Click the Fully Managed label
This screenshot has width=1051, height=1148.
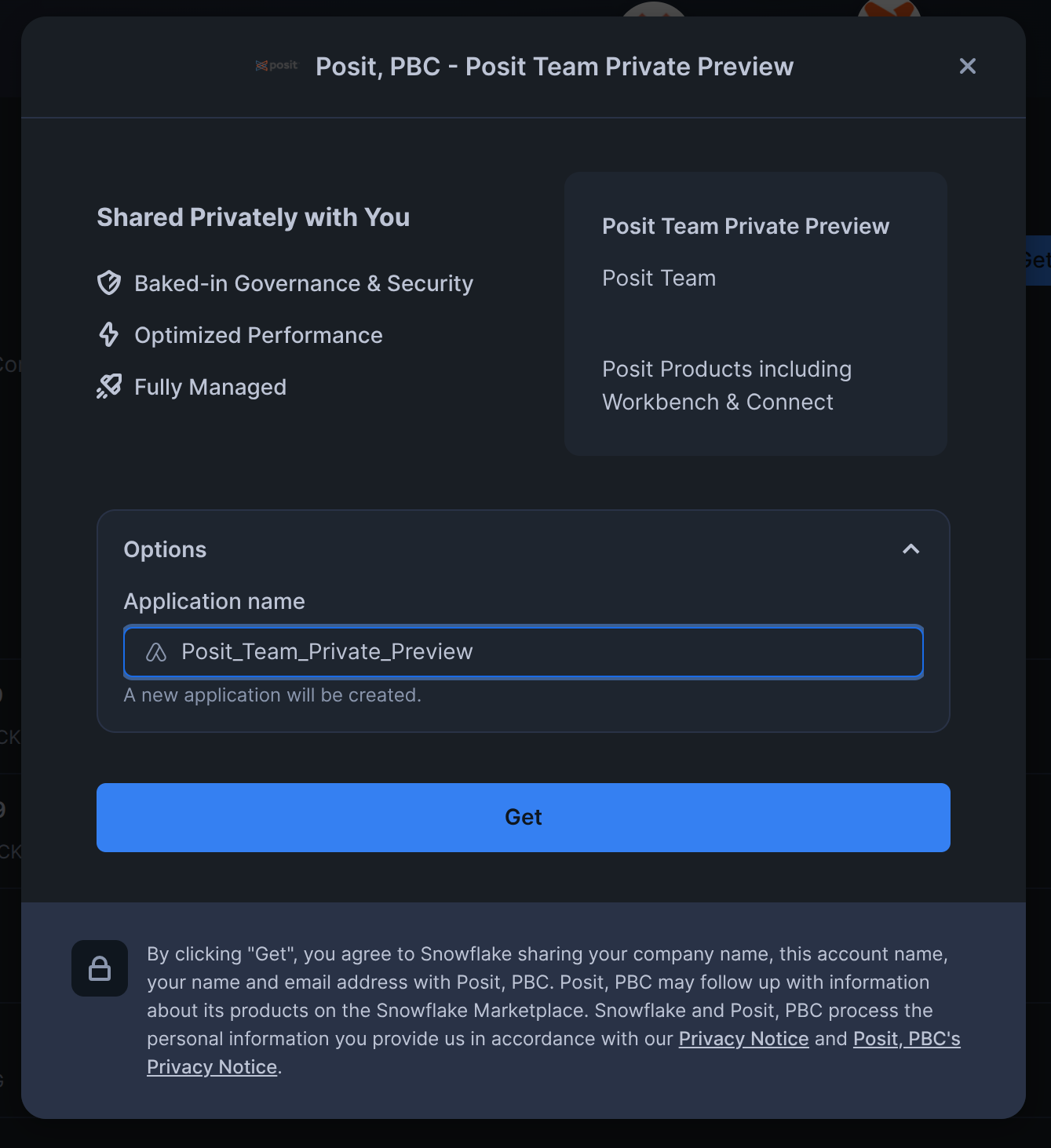pos(210,387)
